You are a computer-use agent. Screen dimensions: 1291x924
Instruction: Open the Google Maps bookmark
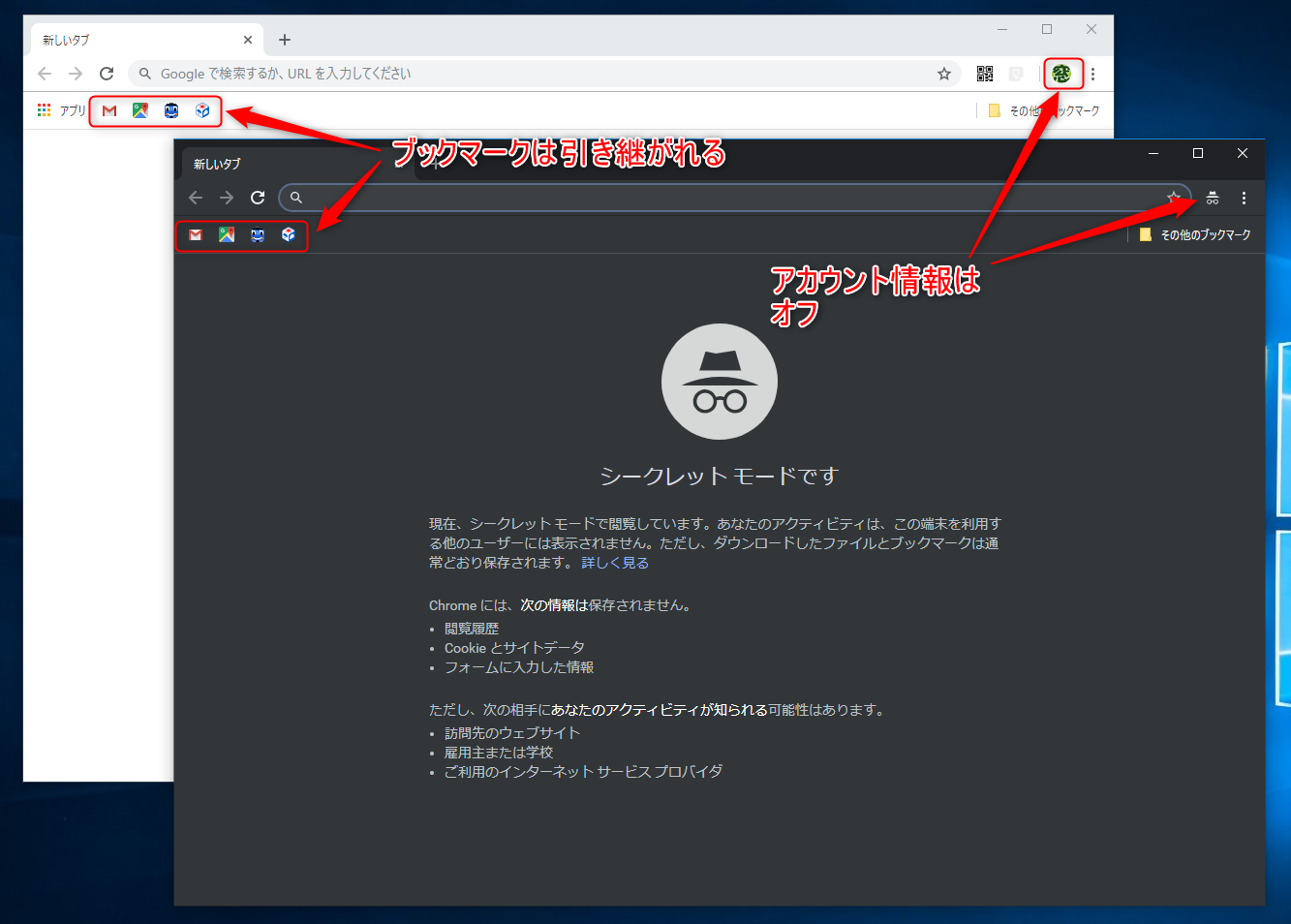(139, 110)
